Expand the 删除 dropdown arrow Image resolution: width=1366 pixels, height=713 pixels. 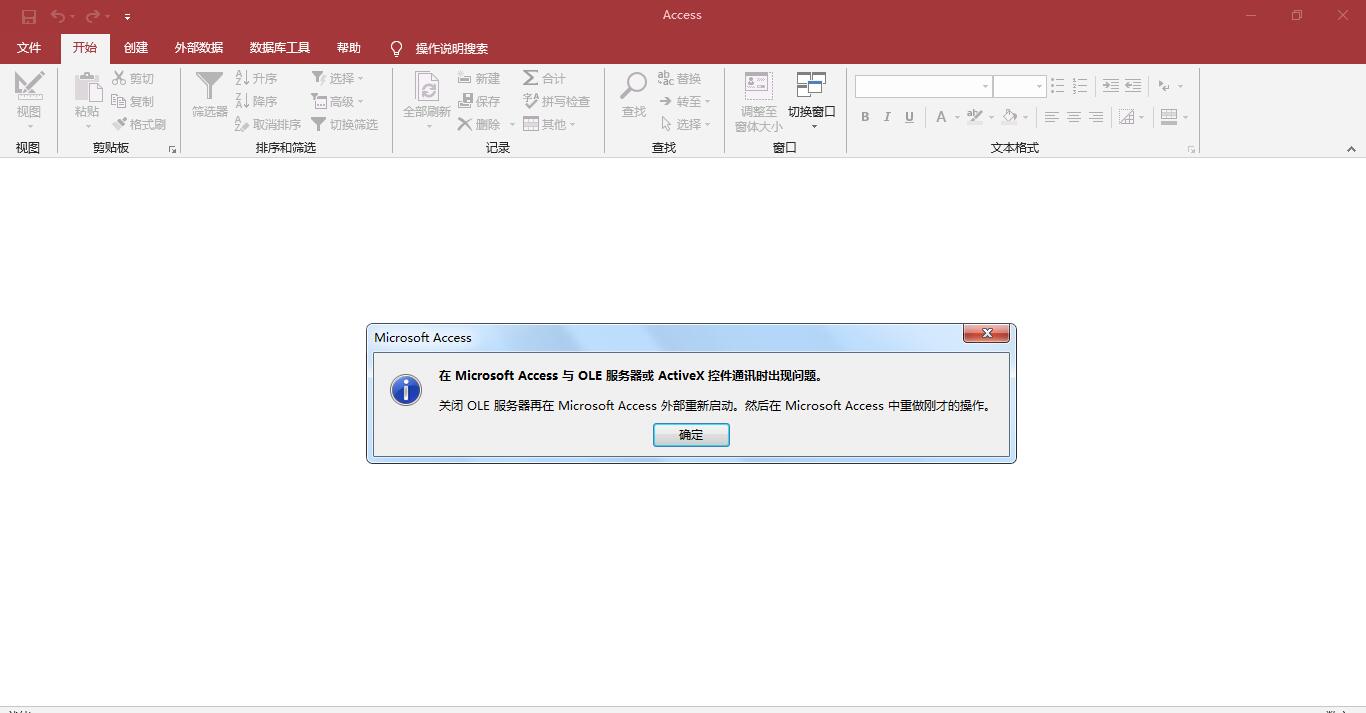click(512, 124)
